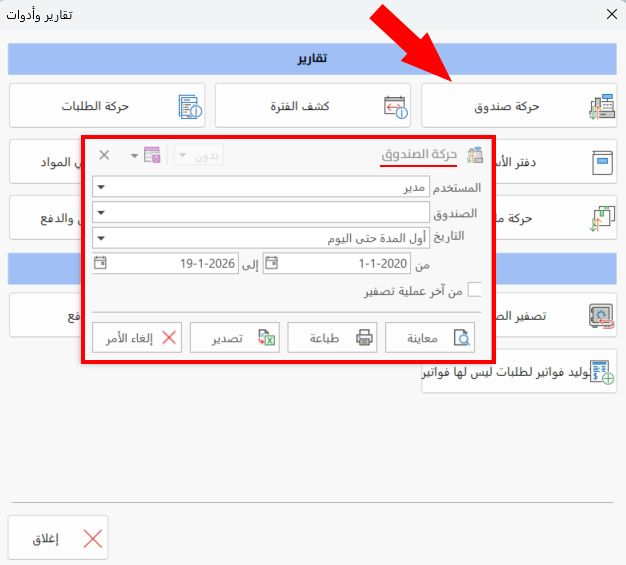
Task: Open the التاريخ dropdown أول المدة حتى اليوم
Action: (261, 238)
